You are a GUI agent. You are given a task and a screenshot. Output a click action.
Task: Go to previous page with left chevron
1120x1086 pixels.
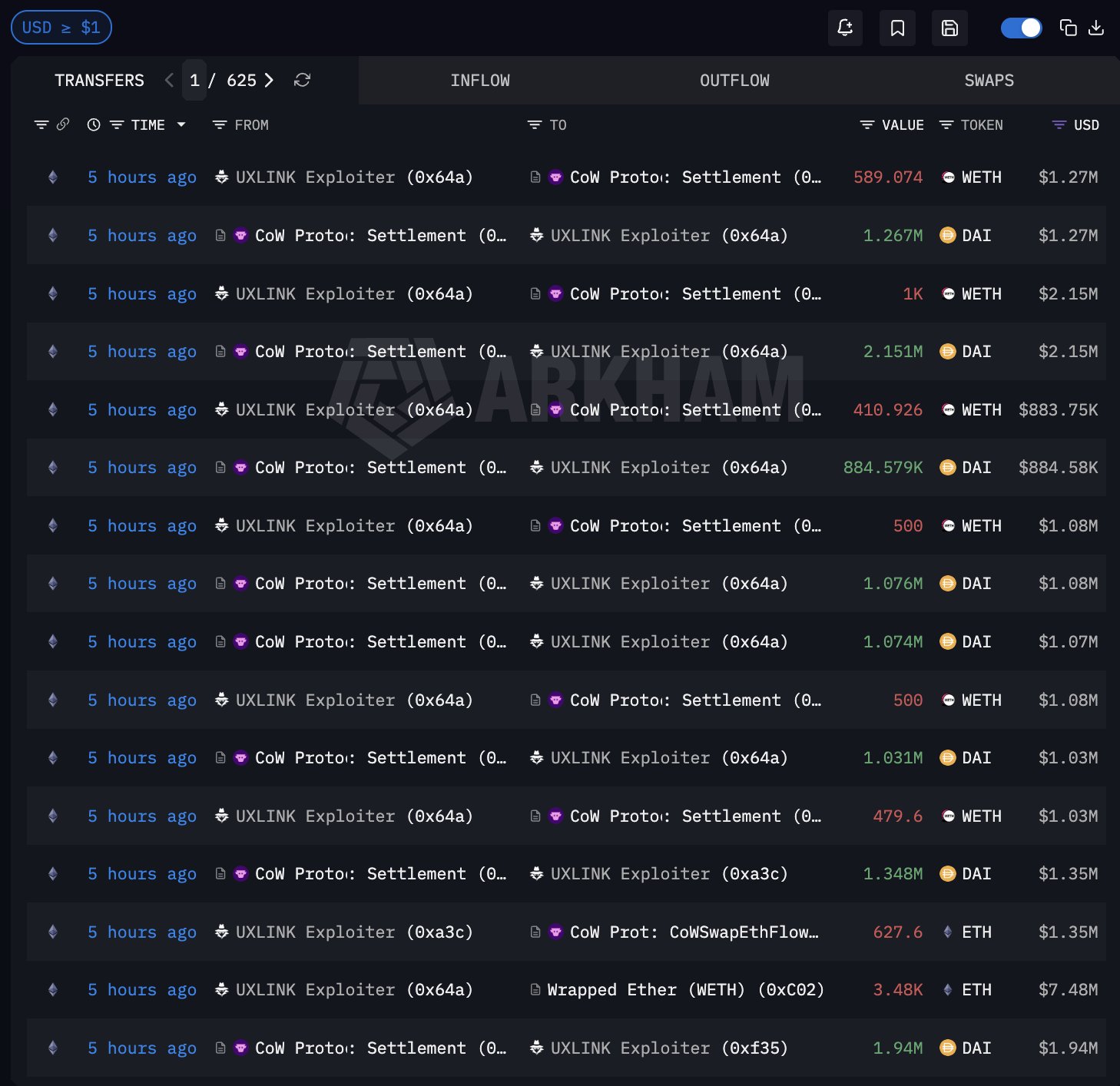[169, 80]
